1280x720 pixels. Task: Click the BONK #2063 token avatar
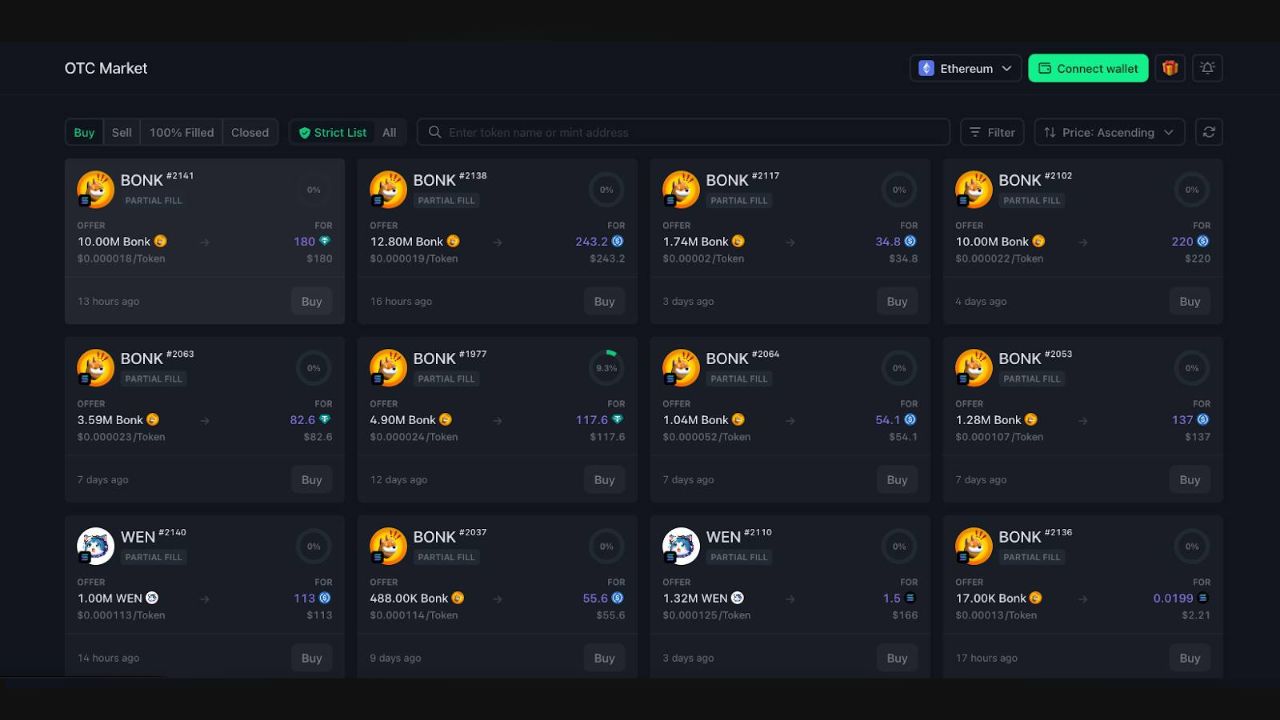[x=96, y=367]
